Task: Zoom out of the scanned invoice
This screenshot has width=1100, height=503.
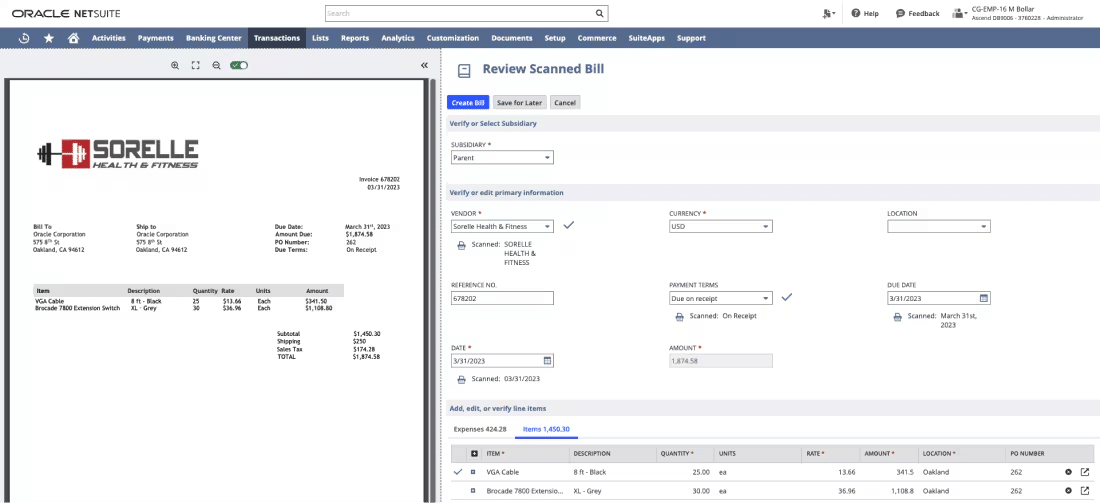Action: coord(216,65)
